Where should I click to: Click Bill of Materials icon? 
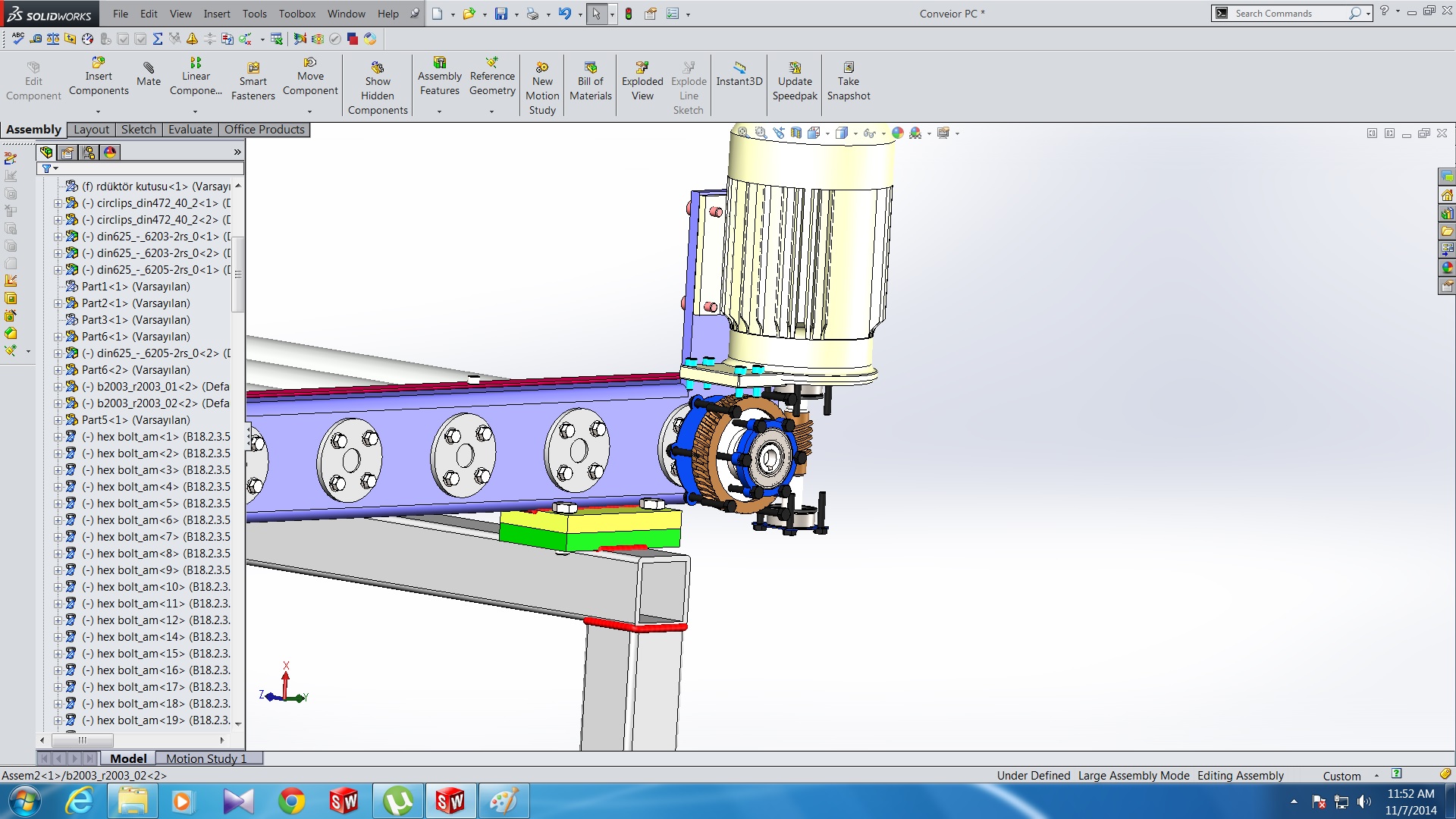pos(590,82)
